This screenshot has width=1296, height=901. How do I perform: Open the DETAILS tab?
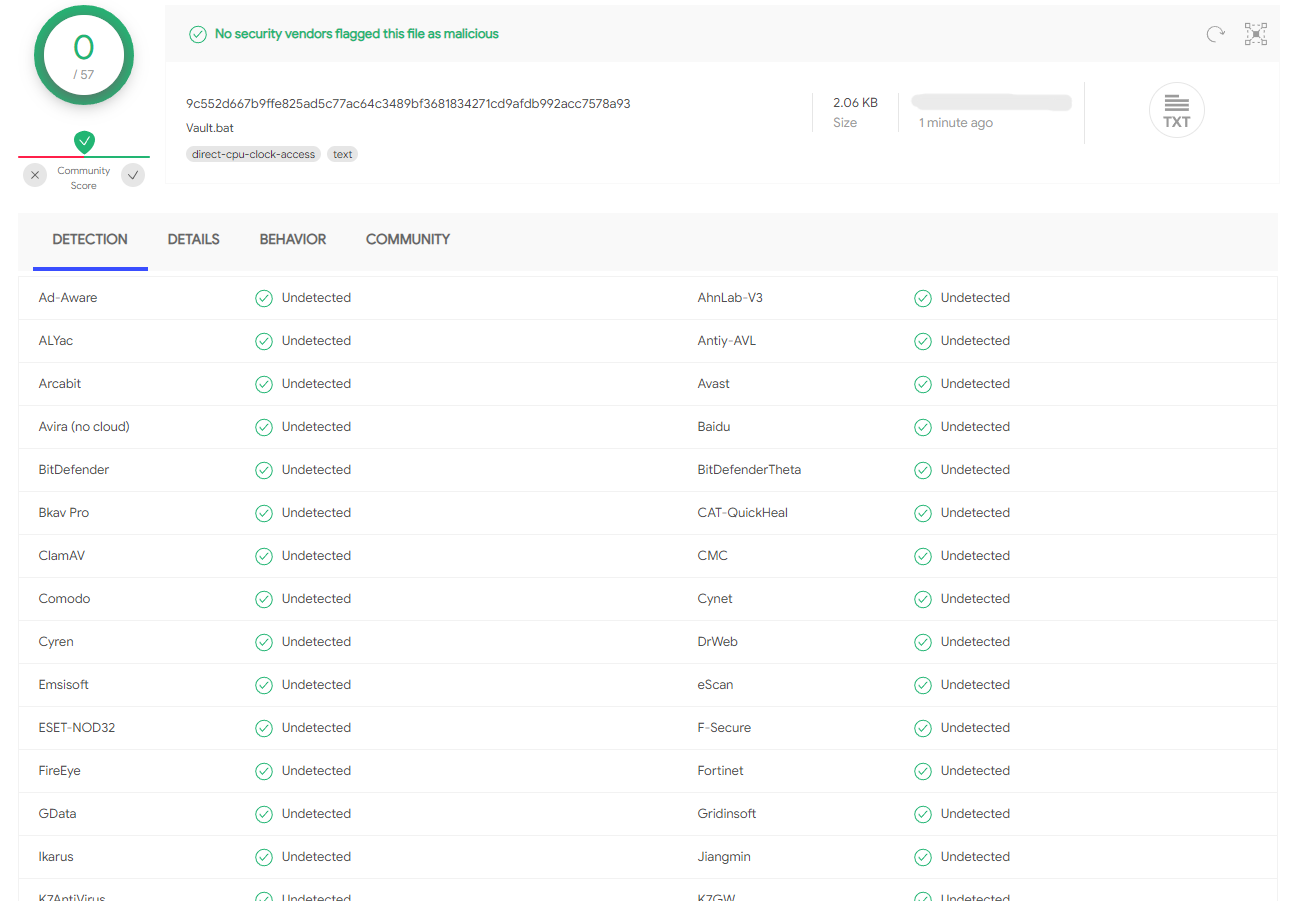(194, 240)
